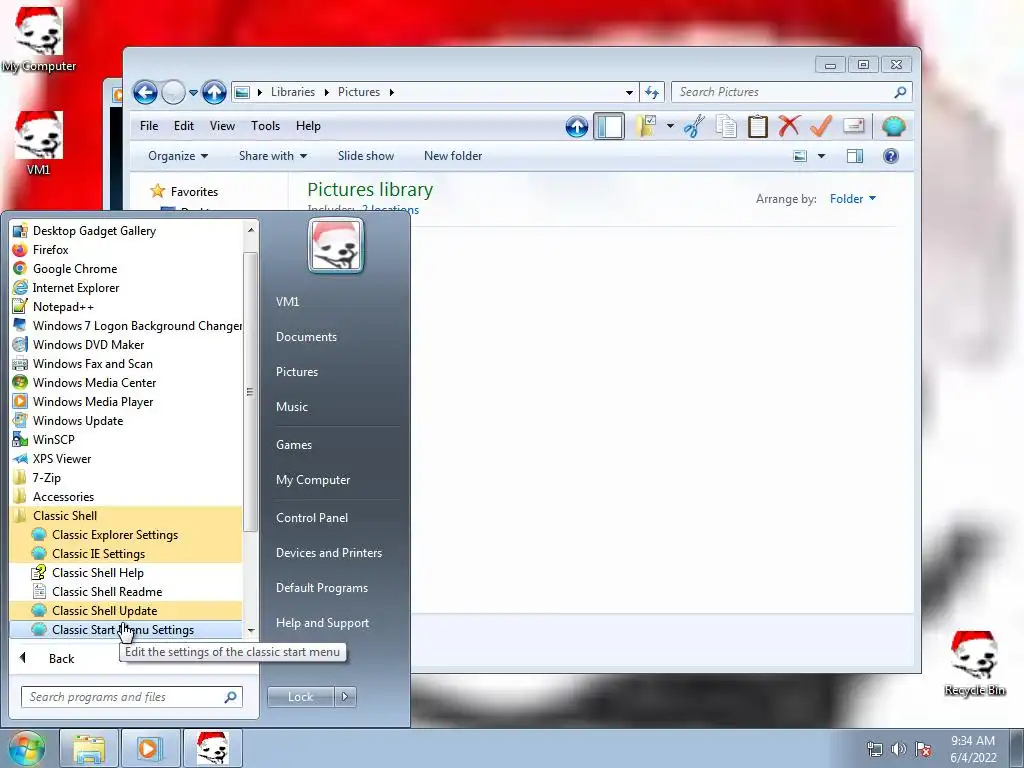
Task: Open Classic Shell Help
Action: [x=126, y=573]
